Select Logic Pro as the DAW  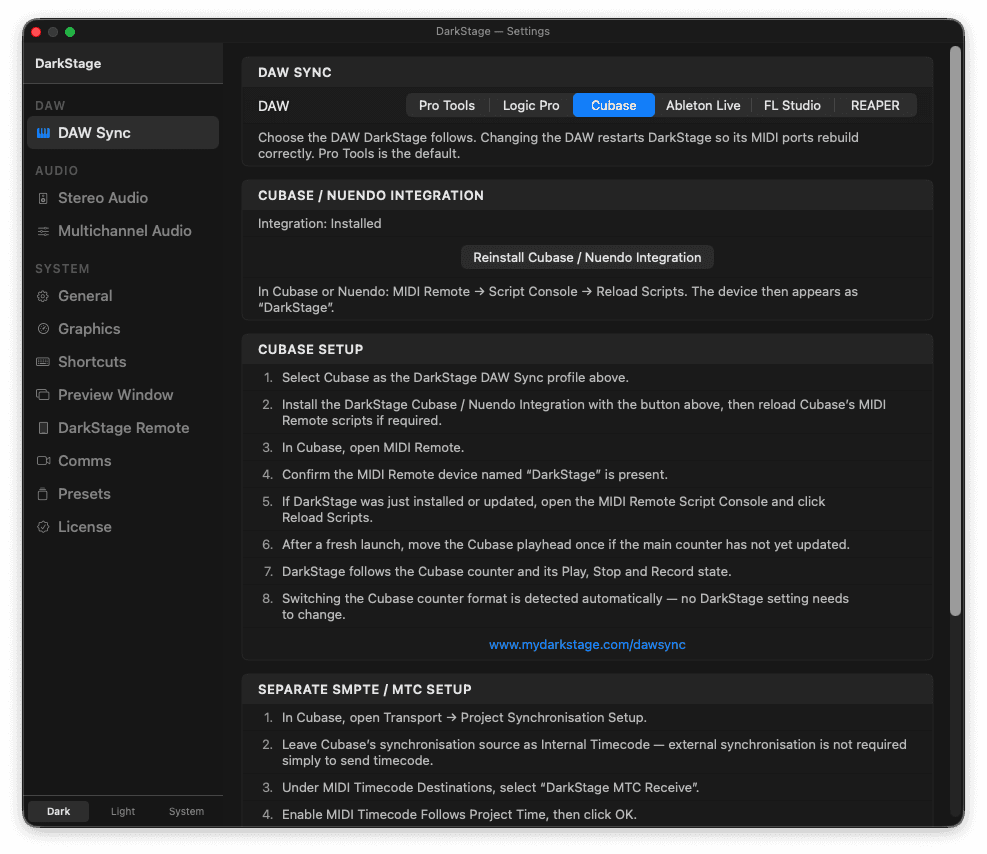coord(531,105)
